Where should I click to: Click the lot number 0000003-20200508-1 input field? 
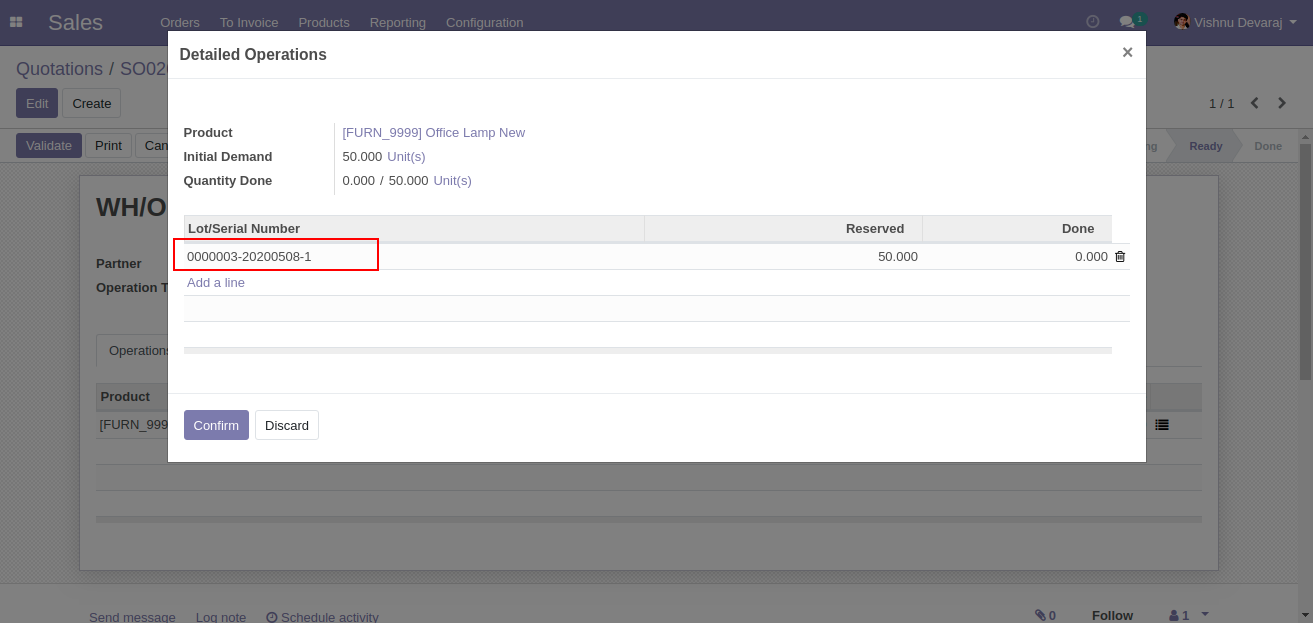click(x=277, y=255)
